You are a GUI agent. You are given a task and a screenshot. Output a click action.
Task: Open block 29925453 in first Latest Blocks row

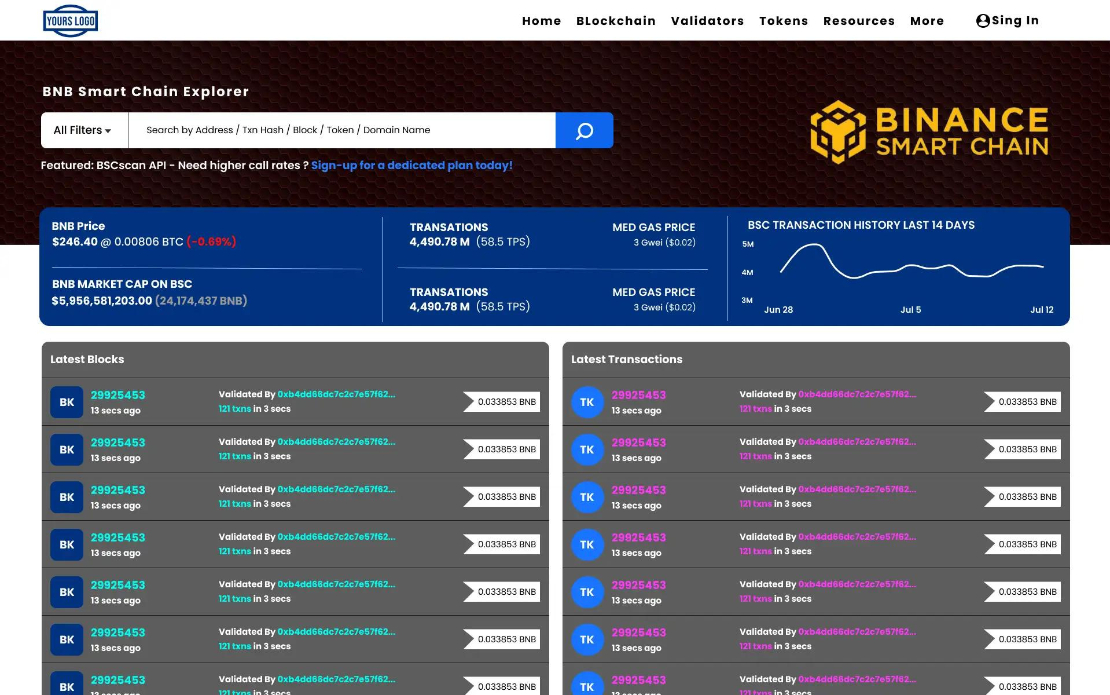[118, 395]
